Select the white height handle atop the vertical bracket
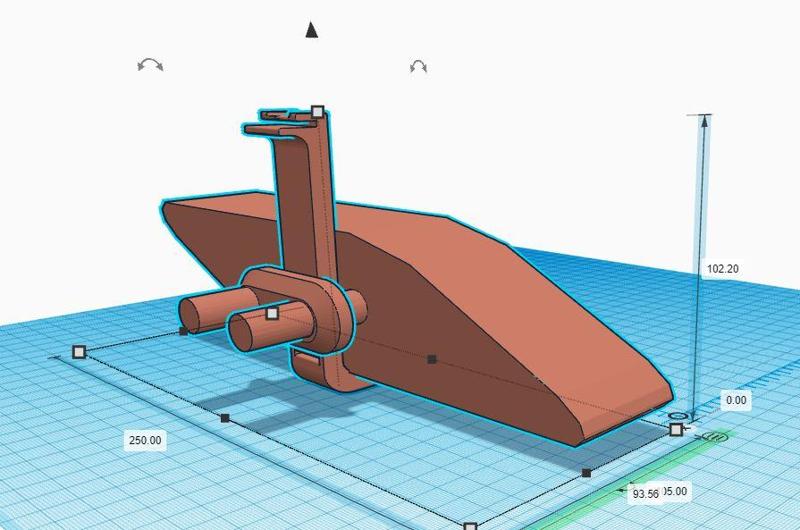800x530 pixels. click(317, 111)
